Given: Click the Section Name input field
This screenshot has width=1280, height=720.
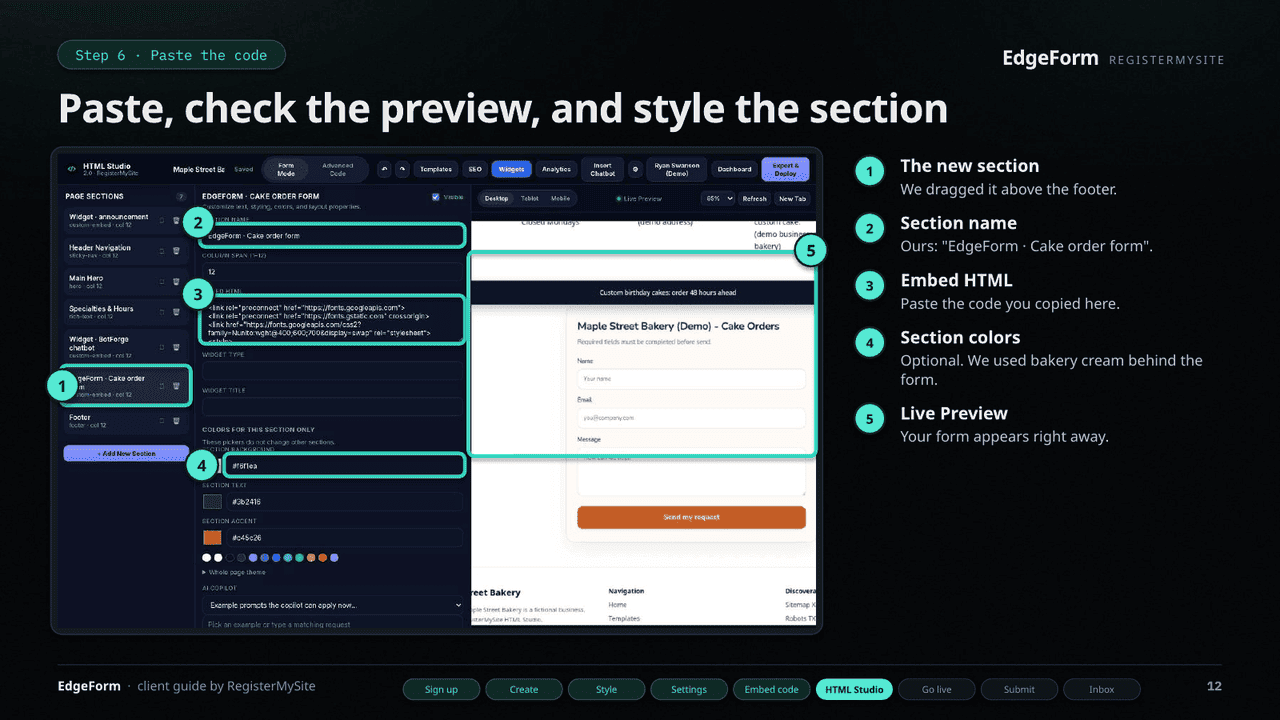Looking at the screenshot, I should [332, 236].
